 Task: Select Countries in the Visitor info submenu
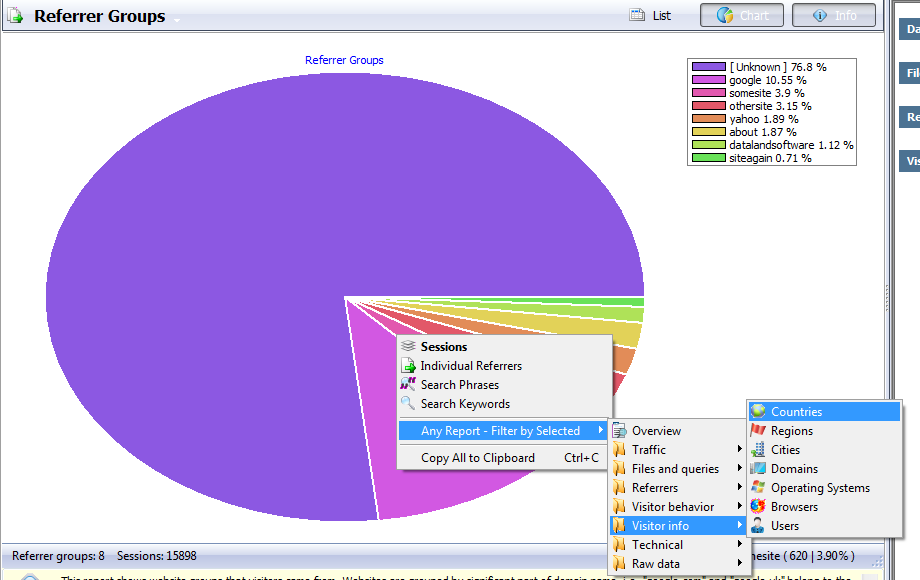click(824, 412)
